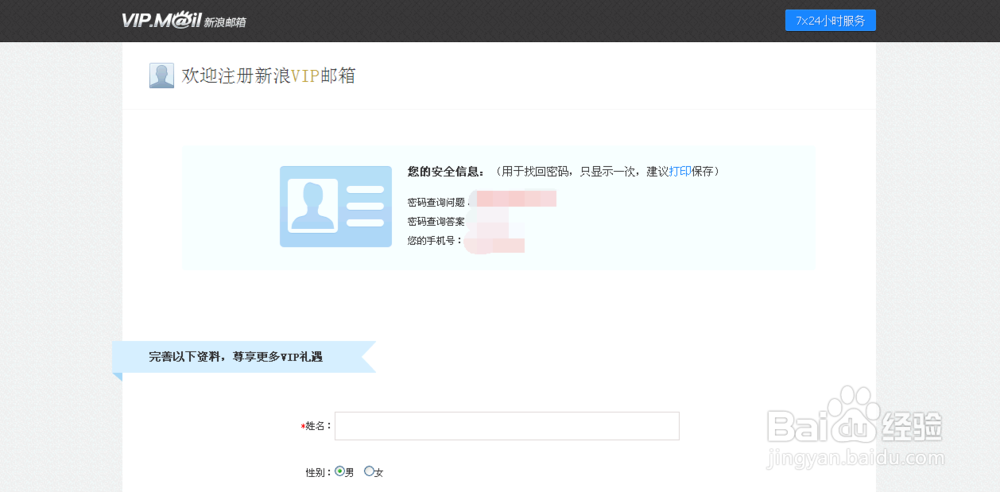
Task: Open the 7×24小时服务 button
Action: tap(830, 20)
